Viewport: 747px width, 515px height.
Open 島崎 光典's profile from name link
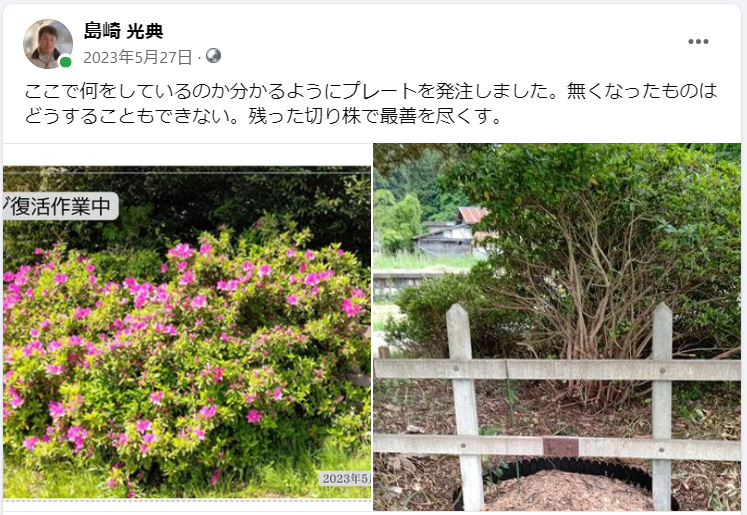coord(123,31)
